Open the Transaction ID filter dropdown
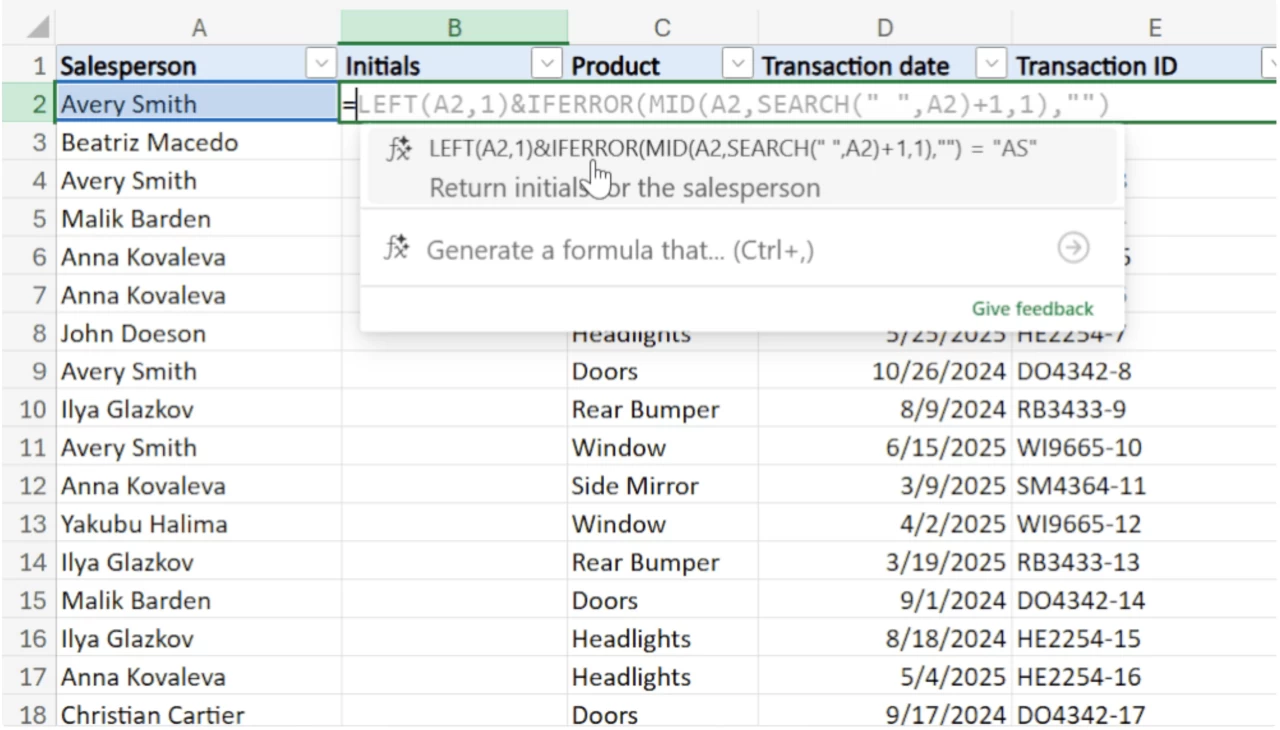This screenshot has width=1280, height=730. [1270, 65]
